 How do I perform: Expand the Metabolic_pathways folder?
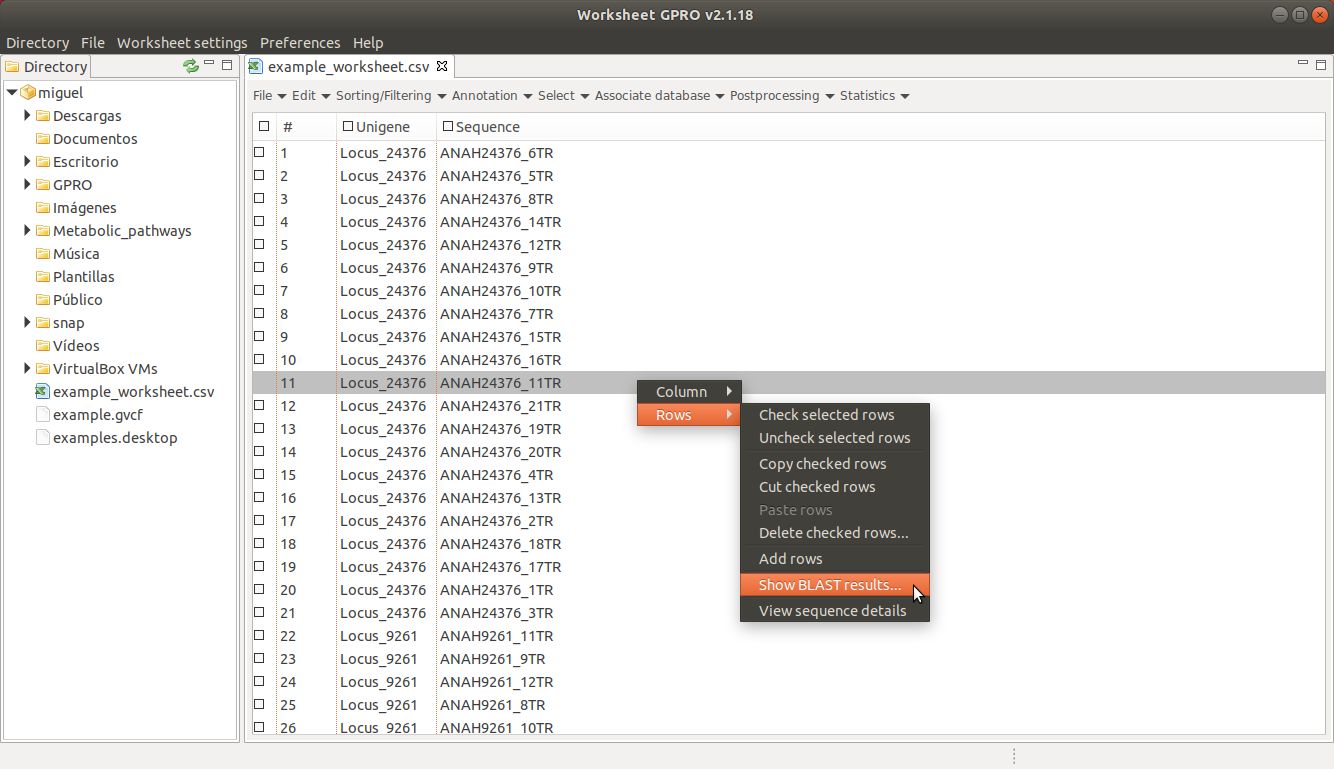28,231
